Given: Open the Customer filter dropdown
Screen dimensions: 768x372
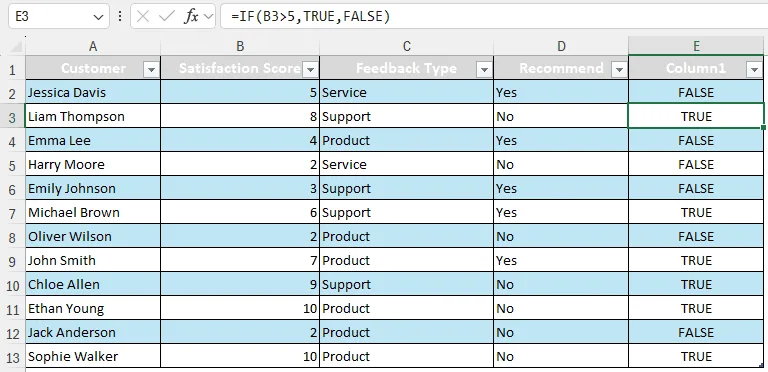Looking at the screenshot, I should coord(151,70).
